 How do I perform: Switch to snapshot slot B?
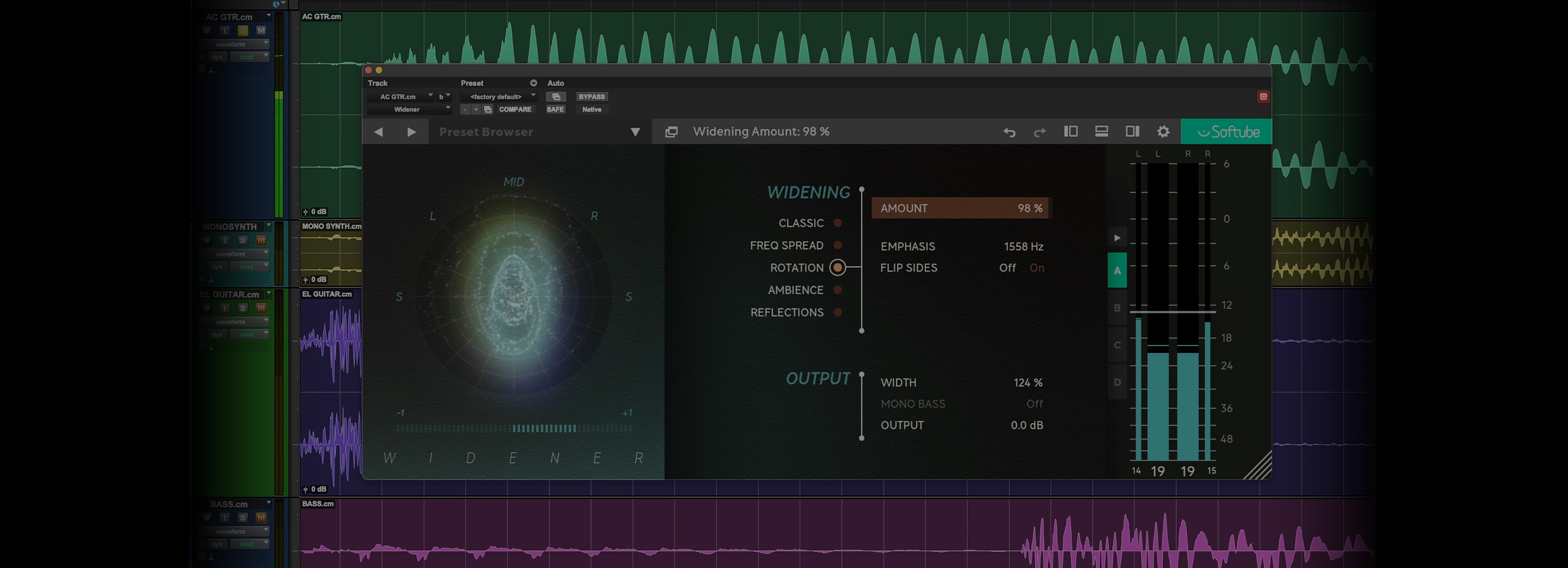(1117, 308)
